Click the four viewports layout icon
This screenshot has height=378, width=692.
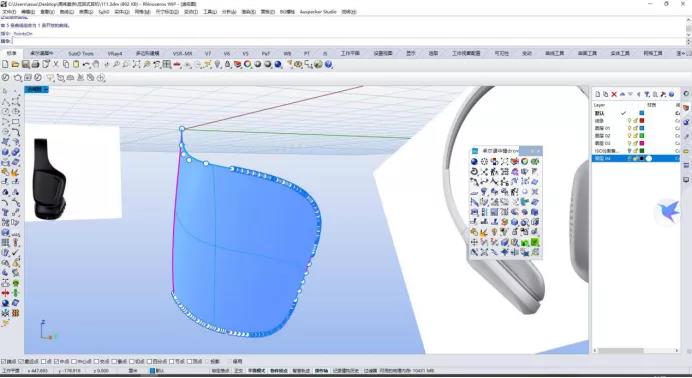click(167, 64)
